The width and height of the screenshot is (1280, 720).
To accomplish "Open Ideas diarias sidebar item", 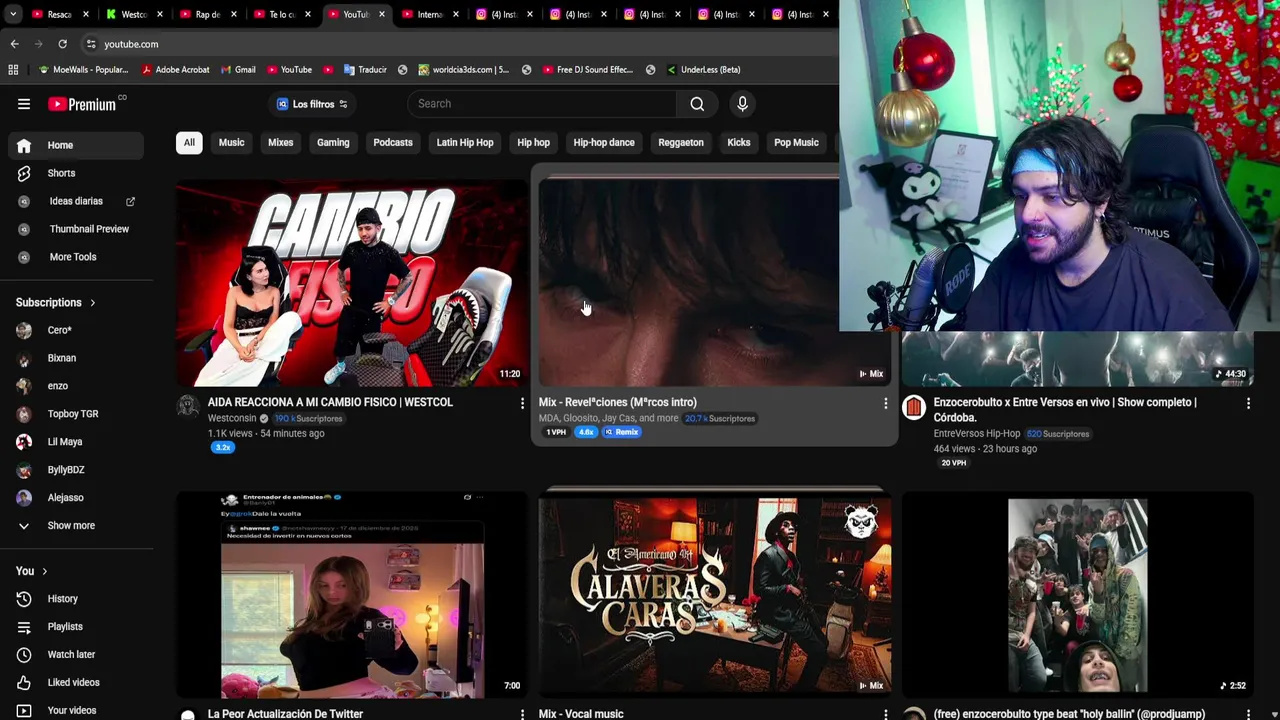I will pyautogui.click(x=76, y=201).
